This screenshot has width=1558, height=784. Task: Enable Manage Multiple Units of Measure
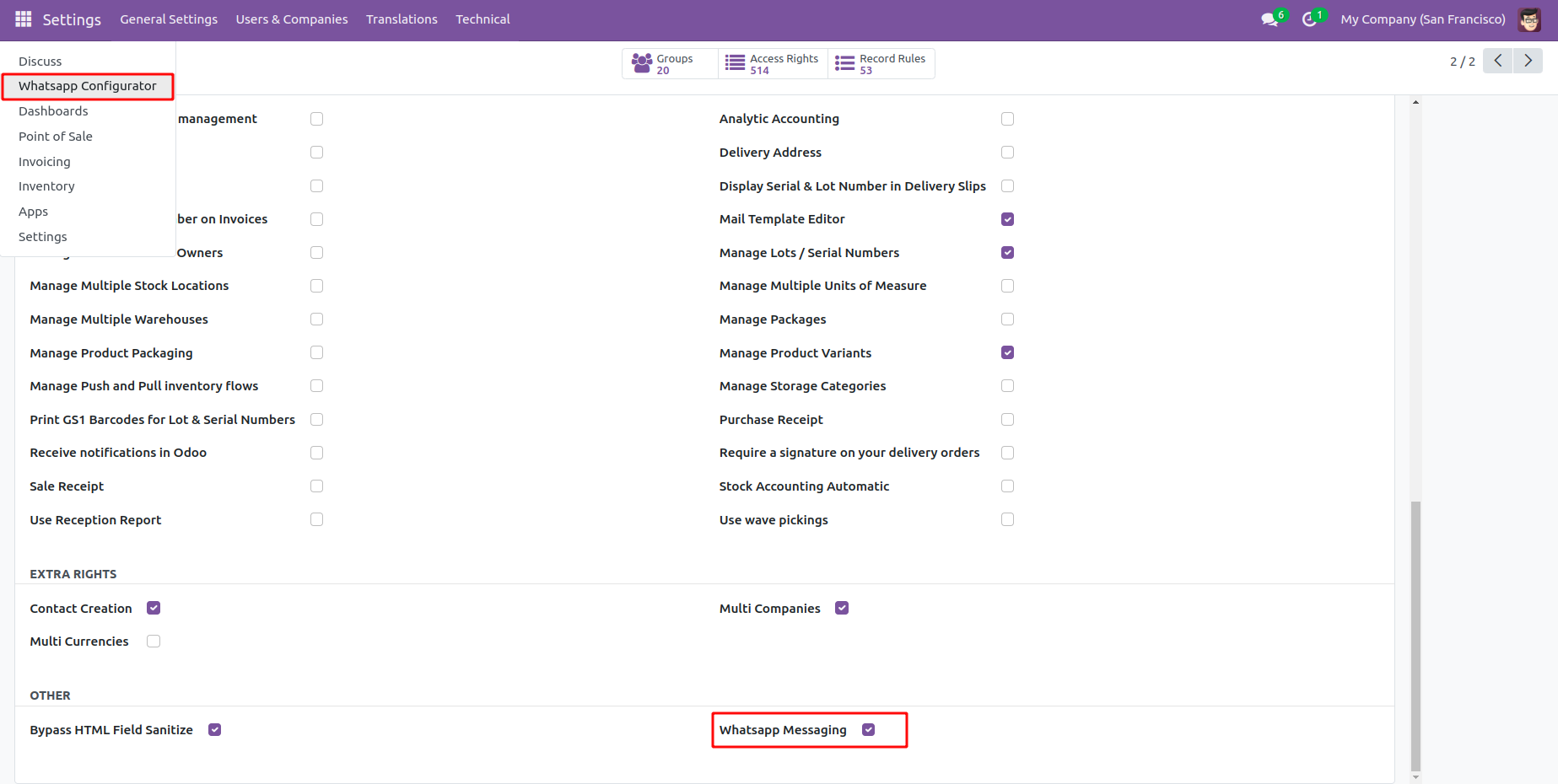(1007, 286)
